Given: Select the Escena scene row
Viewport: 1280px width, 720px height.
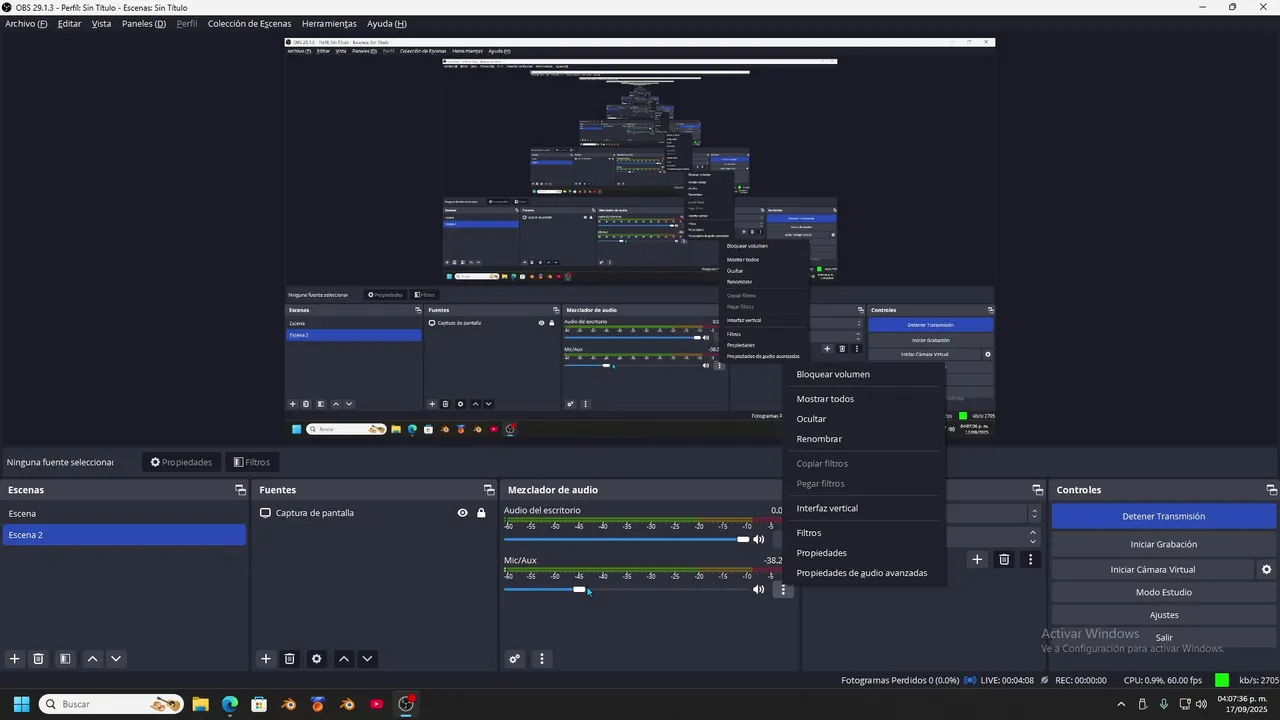Looking at the screenshot, I should pyautogui.click(x=124, y=514).
